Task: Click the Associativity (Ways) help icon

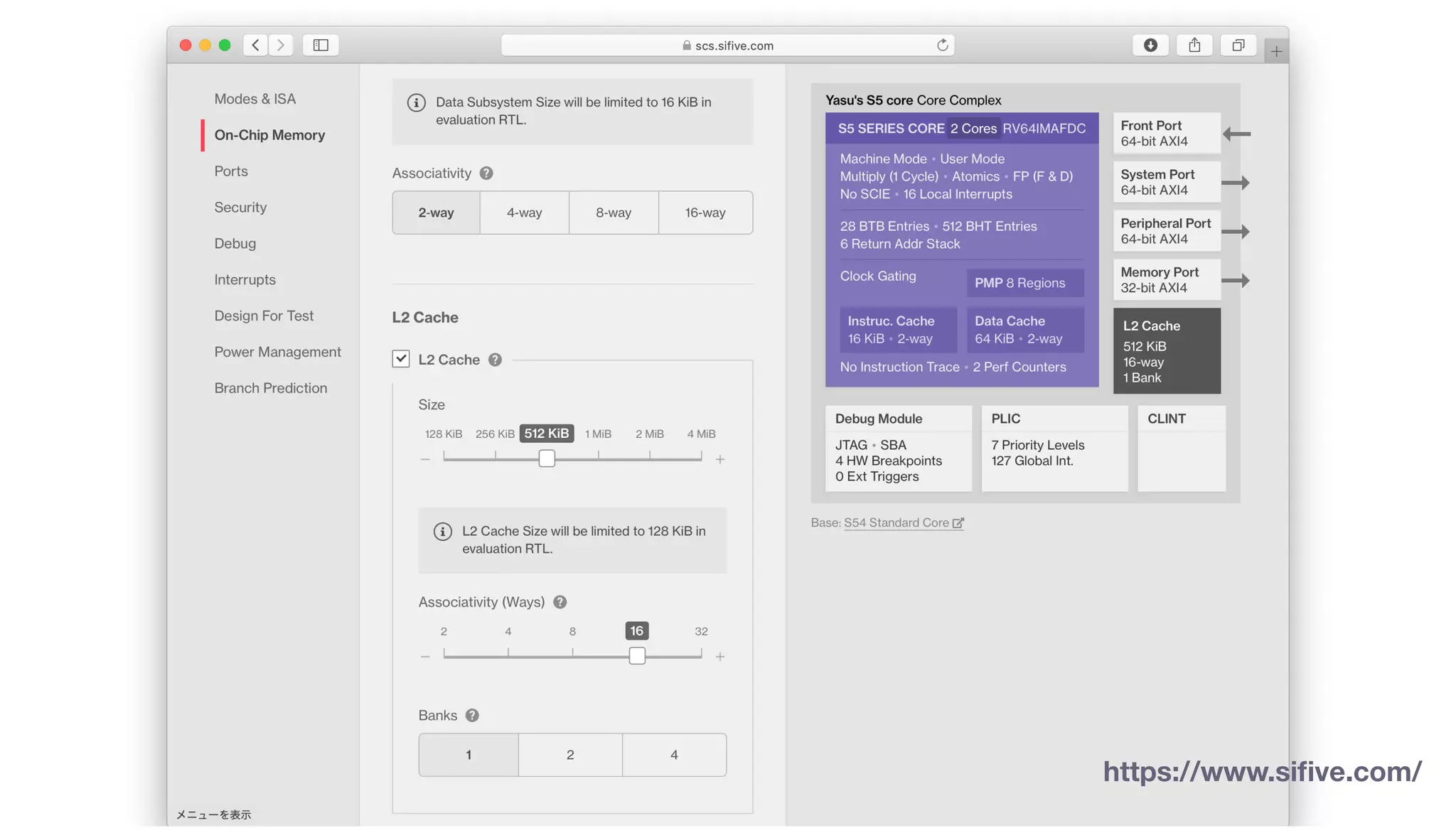Action: (x=560, y=603)
